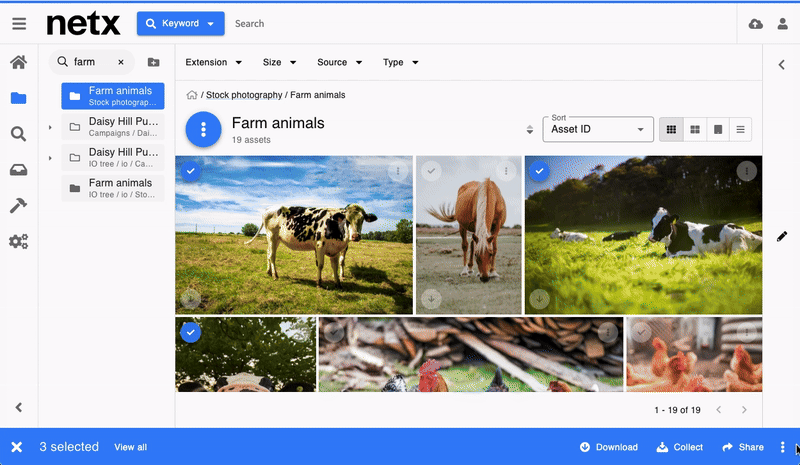Switch to list view layout

pyautogui.click(x=740, y=129)
